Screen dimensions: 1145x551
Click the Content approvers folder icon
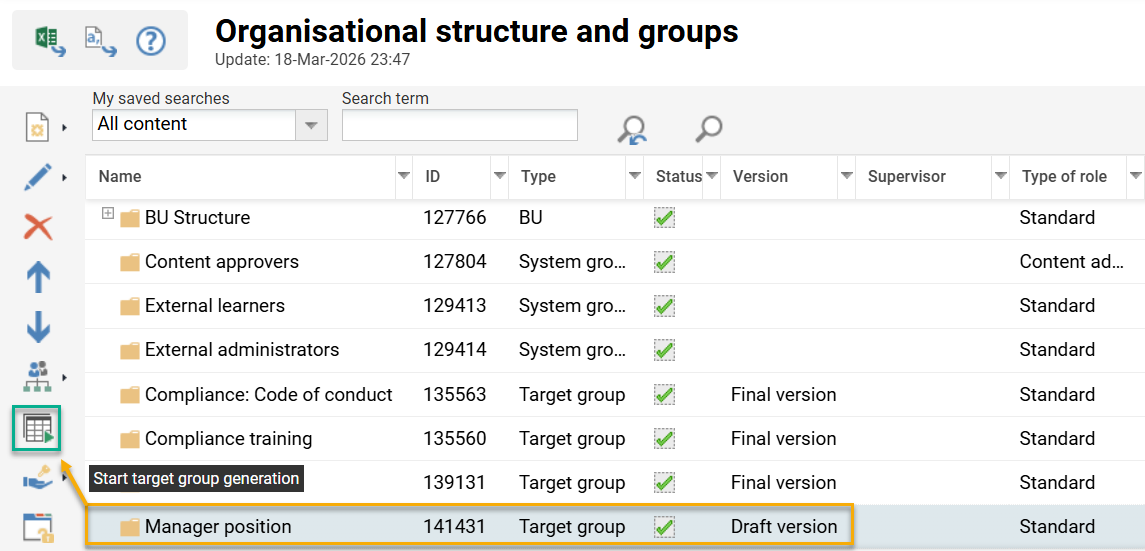pos(130,262)
